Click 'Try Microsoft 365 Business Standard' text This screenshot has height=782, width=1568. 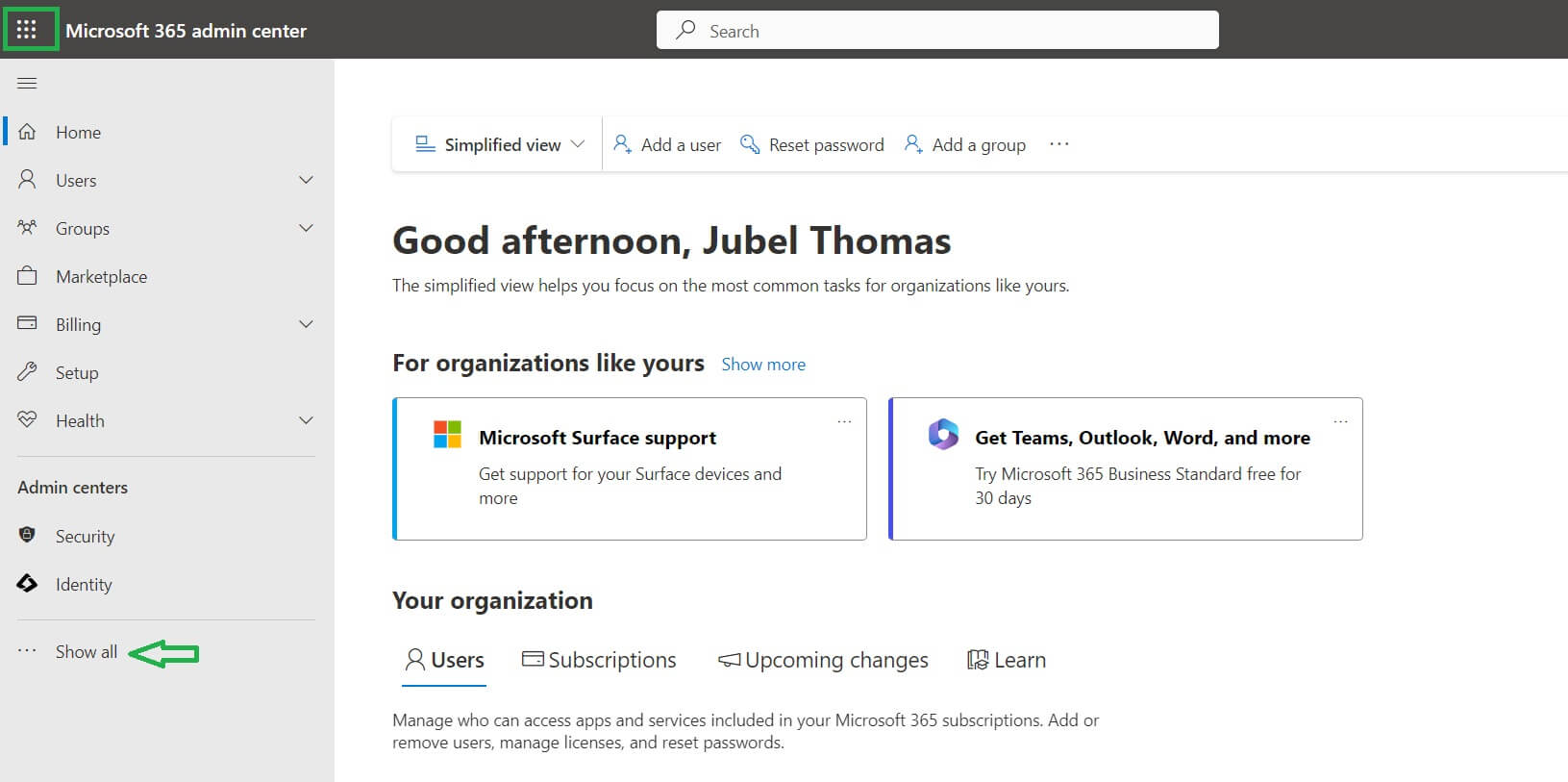coord(1137,486)
